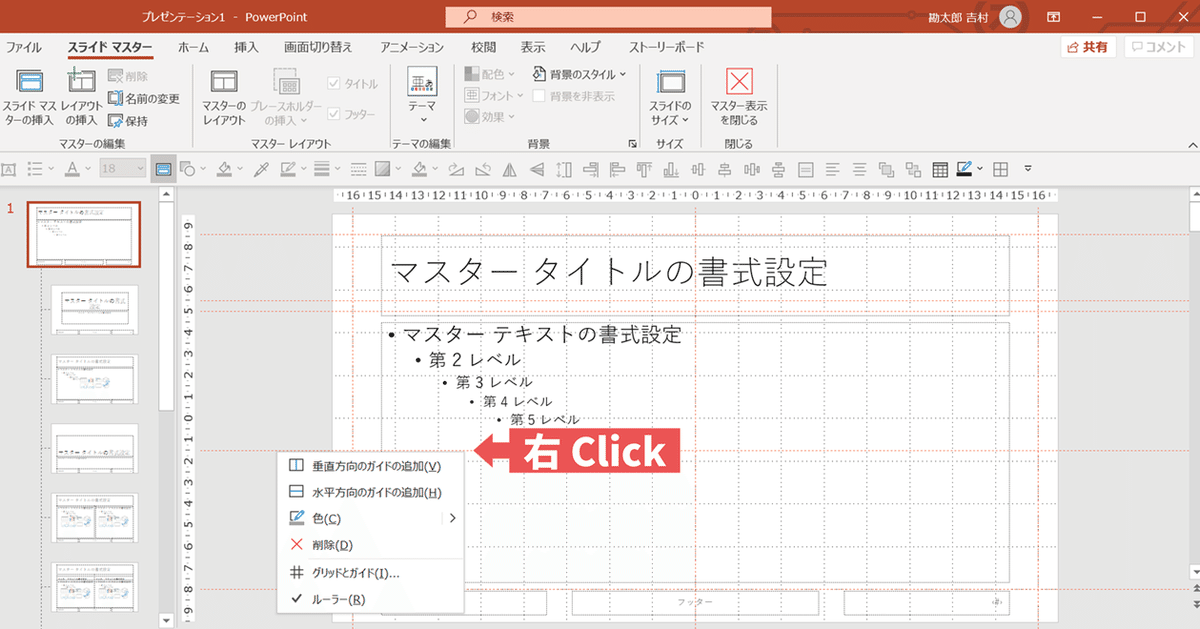Screen dimensions: 1200x629
Task: Open the Themes (テーマ) gallery
Action: [422, 97]
